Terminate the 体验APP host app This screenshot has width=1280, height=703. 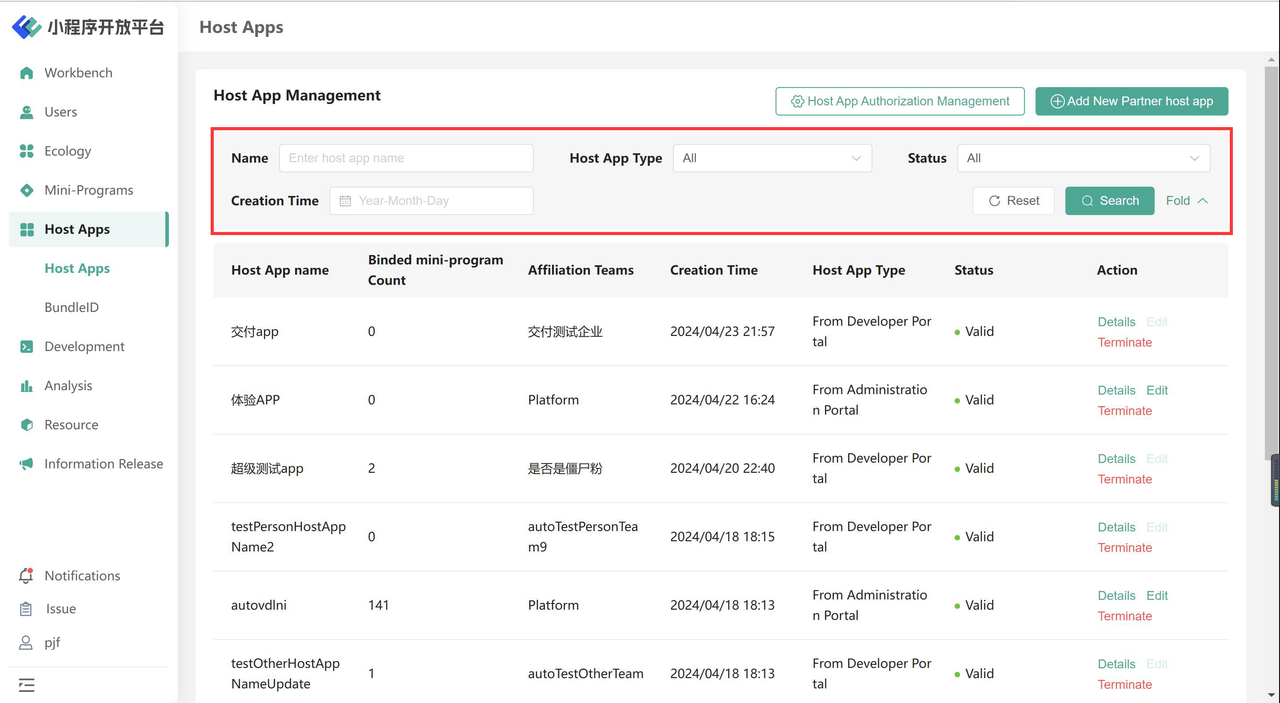pyautogui.click(x=1125, y=411)
